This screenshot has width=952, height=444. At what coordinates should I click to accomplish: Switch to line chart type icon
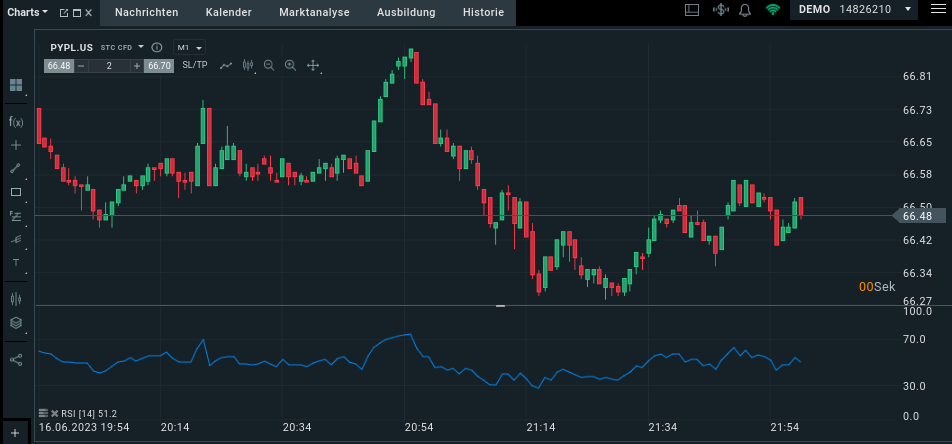(x=226, y=65)
